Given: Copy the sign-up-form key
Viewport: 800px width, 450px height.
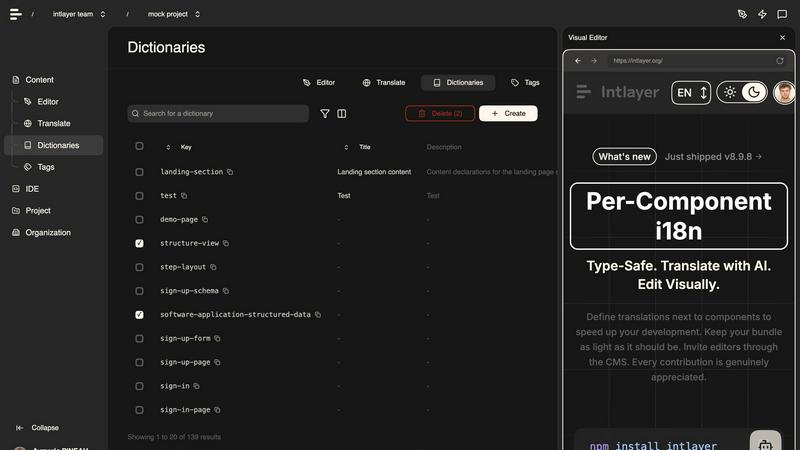Looking at the screenshot, I should click(217, 339).
